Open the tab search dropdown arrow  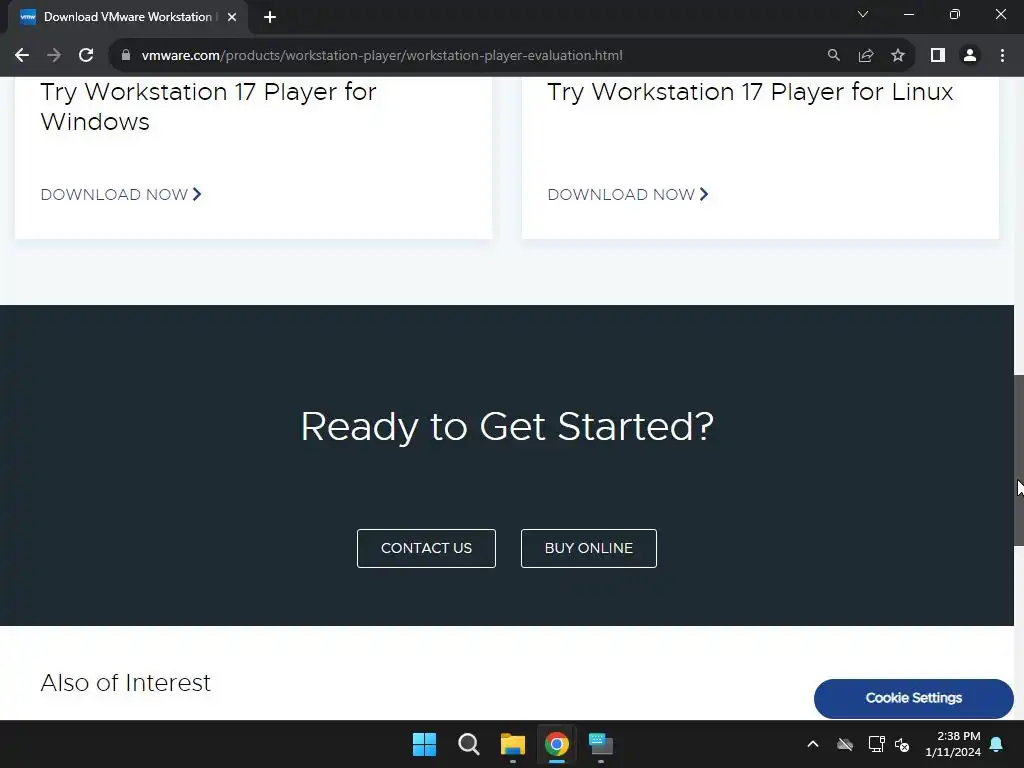point(863,14)
